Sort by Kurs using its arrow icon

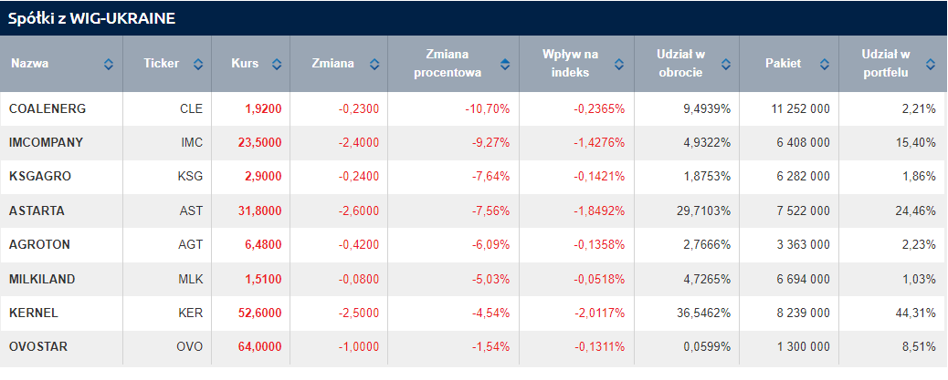(x=276, y=63)
